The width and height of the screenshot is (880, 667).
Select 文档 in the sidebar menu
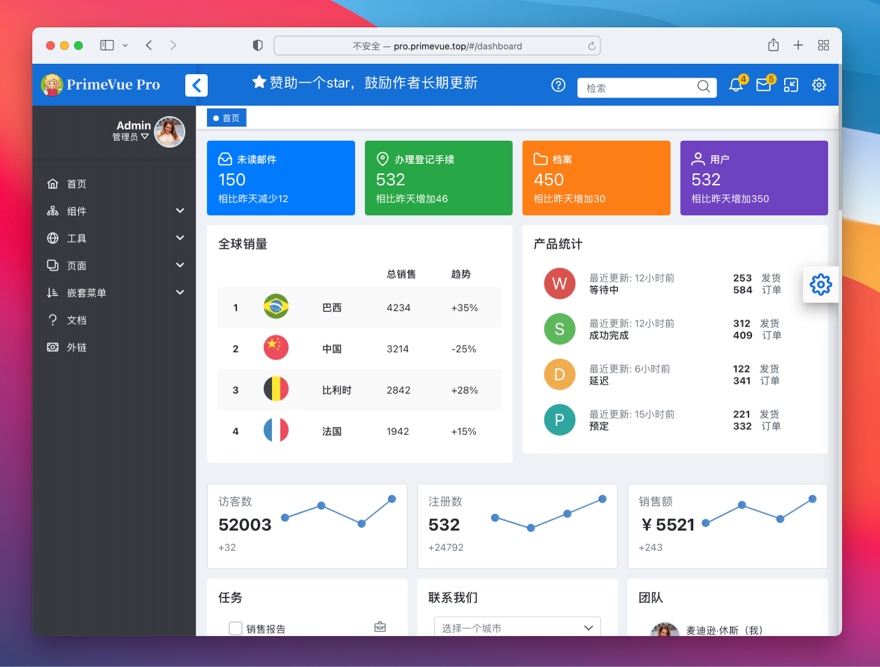(x=77, y=320)
